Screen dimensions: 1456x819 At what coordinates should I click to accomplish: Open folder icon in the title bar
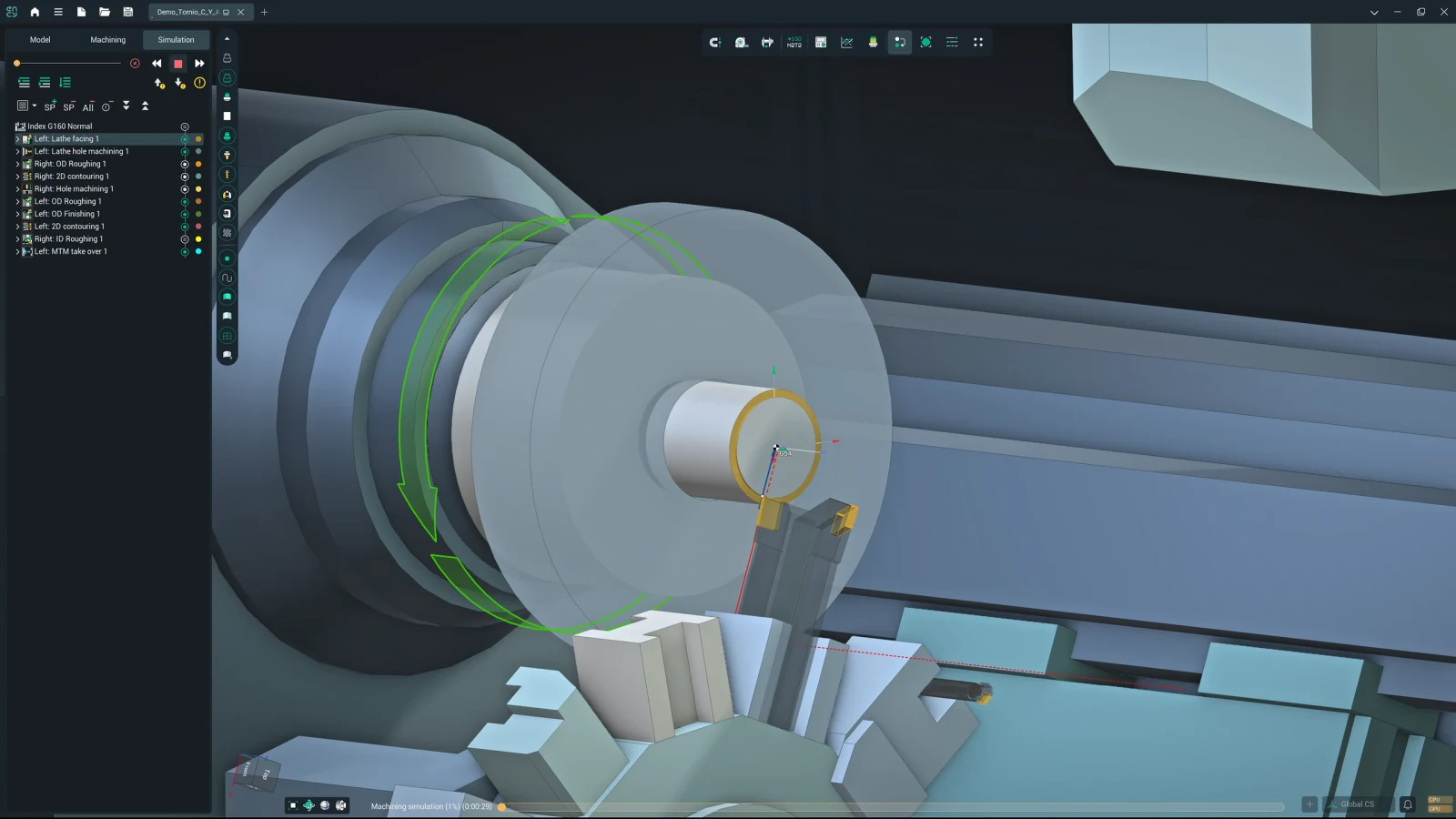(105, 12)
